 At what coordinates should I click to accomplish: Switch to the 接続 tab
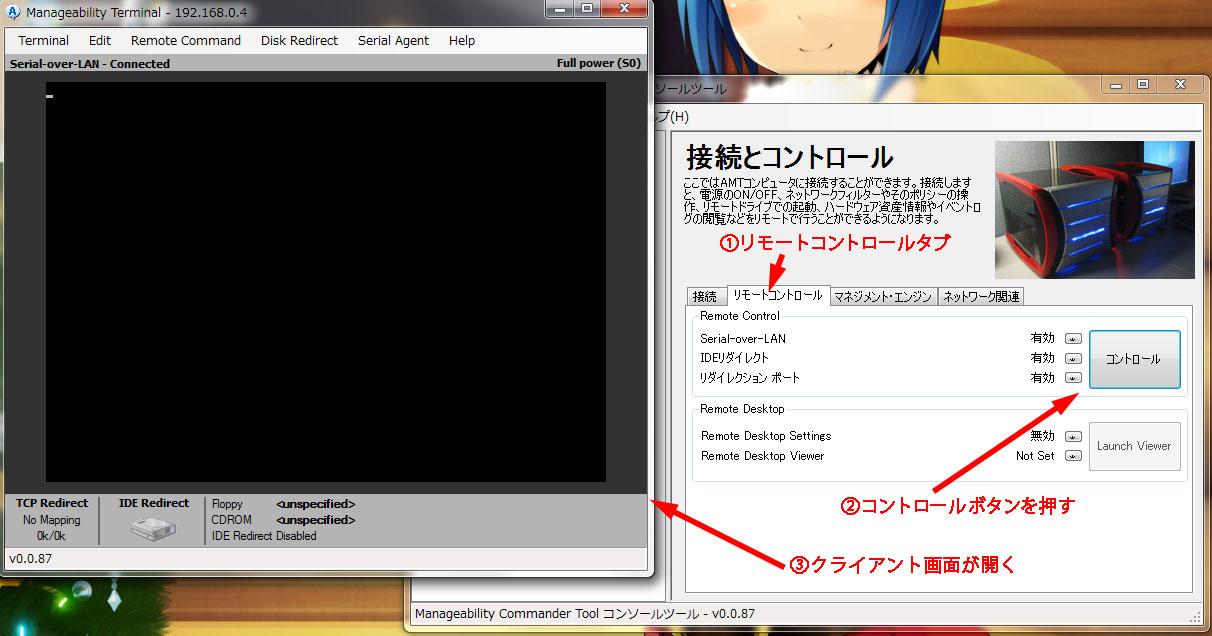point(705,296)
